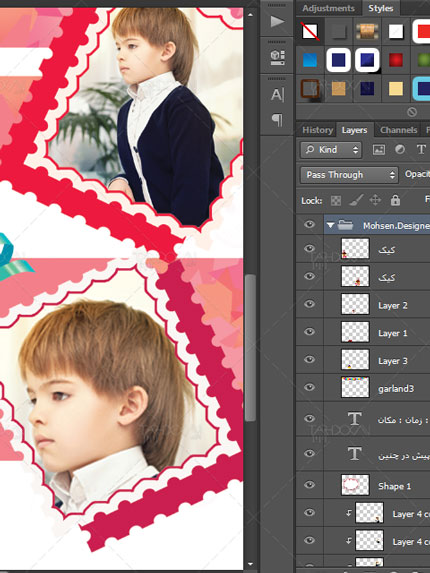
Task: Switch to the Channels tab
Action: tap(398, 130)
